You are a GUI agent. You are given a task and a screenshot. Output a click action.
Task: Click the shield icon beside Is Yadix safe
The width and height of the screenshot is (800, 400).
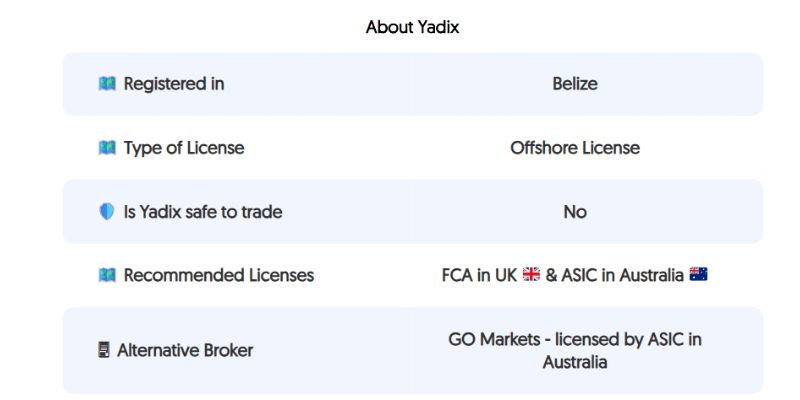107,212
